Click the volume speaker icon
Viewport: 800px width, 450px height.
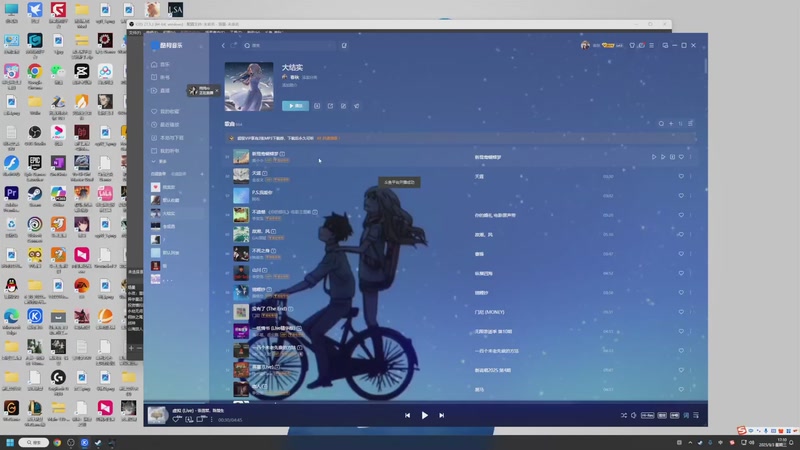click(634, 415)
